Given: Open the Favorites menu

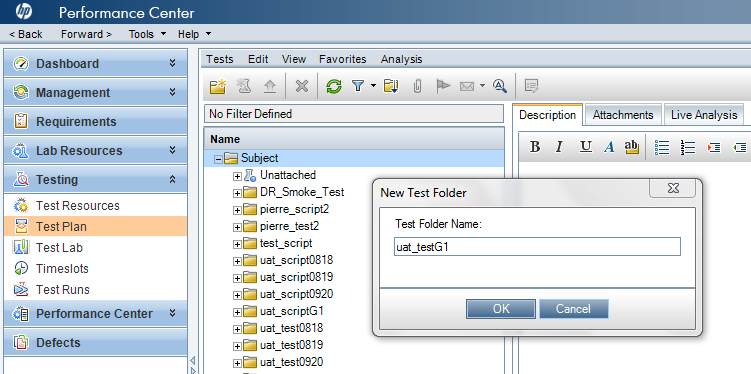Looking at the screenshot, I should point(342,59).
